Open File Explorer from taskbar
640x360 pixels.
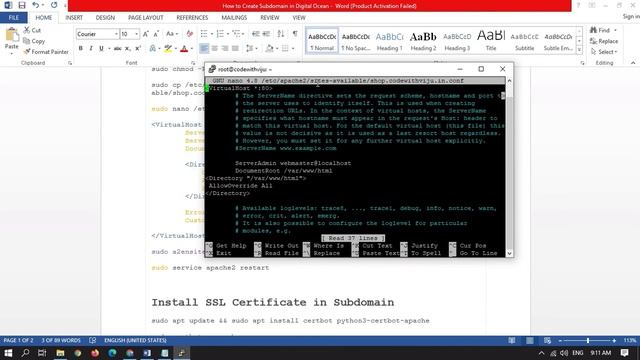[60, 353]
